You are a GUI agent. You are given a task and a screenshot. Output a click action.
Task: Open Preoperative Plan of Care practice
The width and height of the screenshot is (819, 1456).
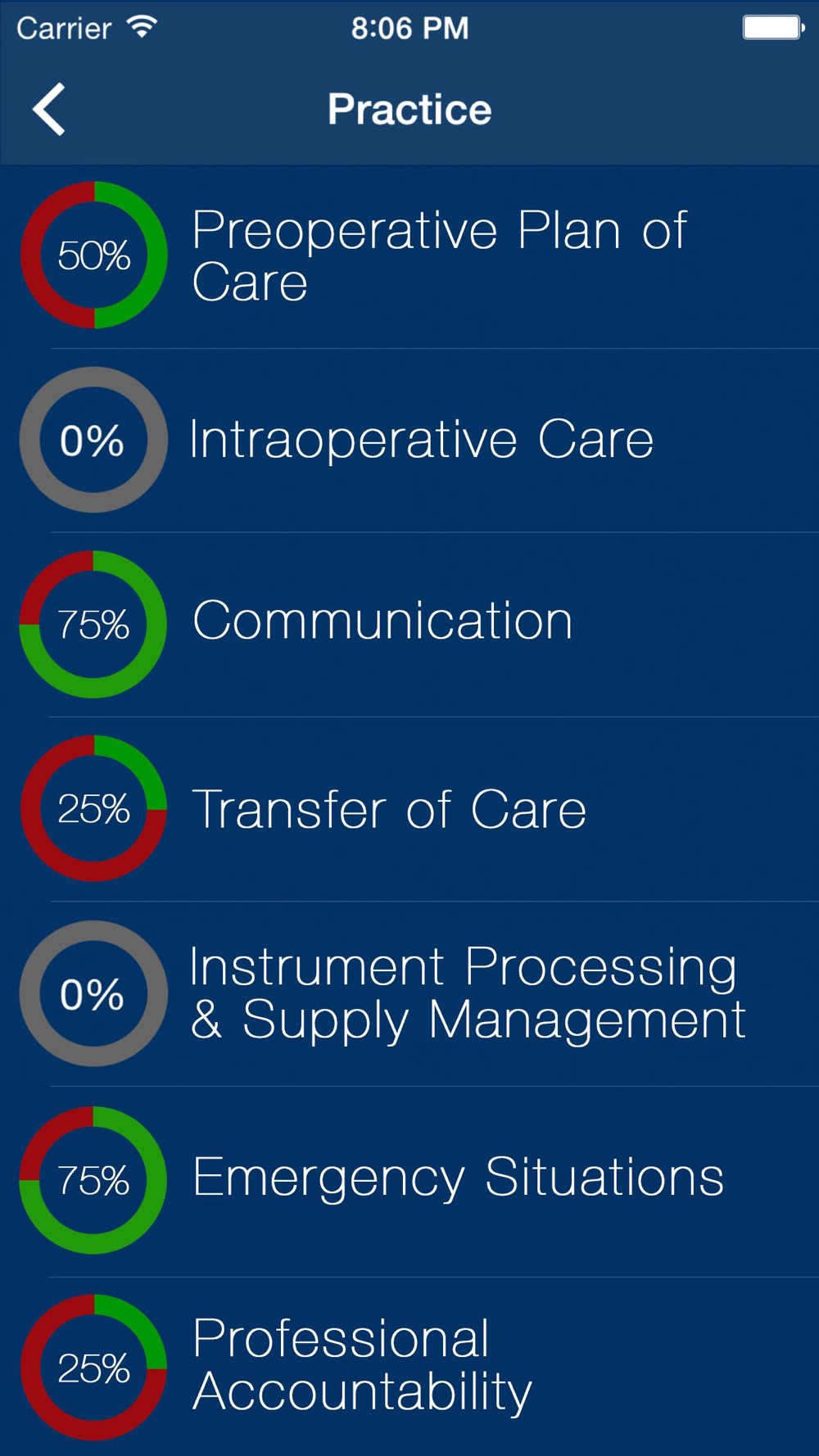tap(409, 256)
